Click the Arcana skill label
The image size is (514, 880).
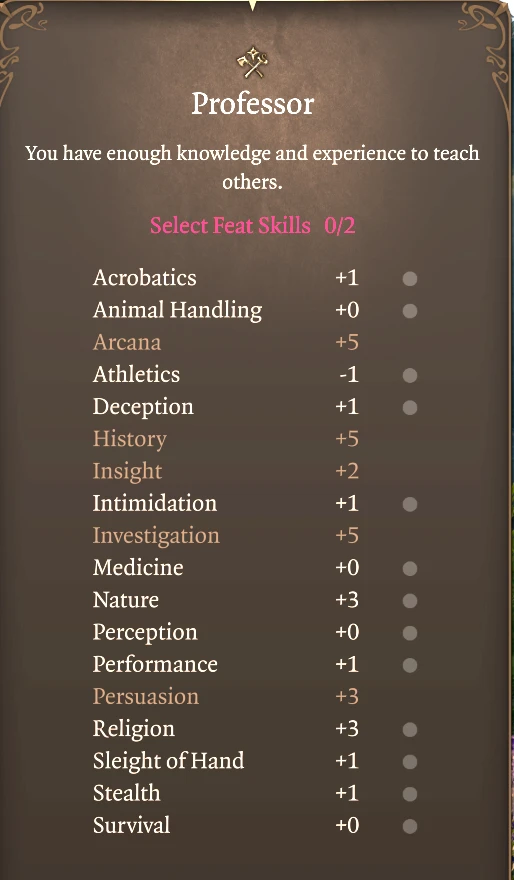pos(127,342)
